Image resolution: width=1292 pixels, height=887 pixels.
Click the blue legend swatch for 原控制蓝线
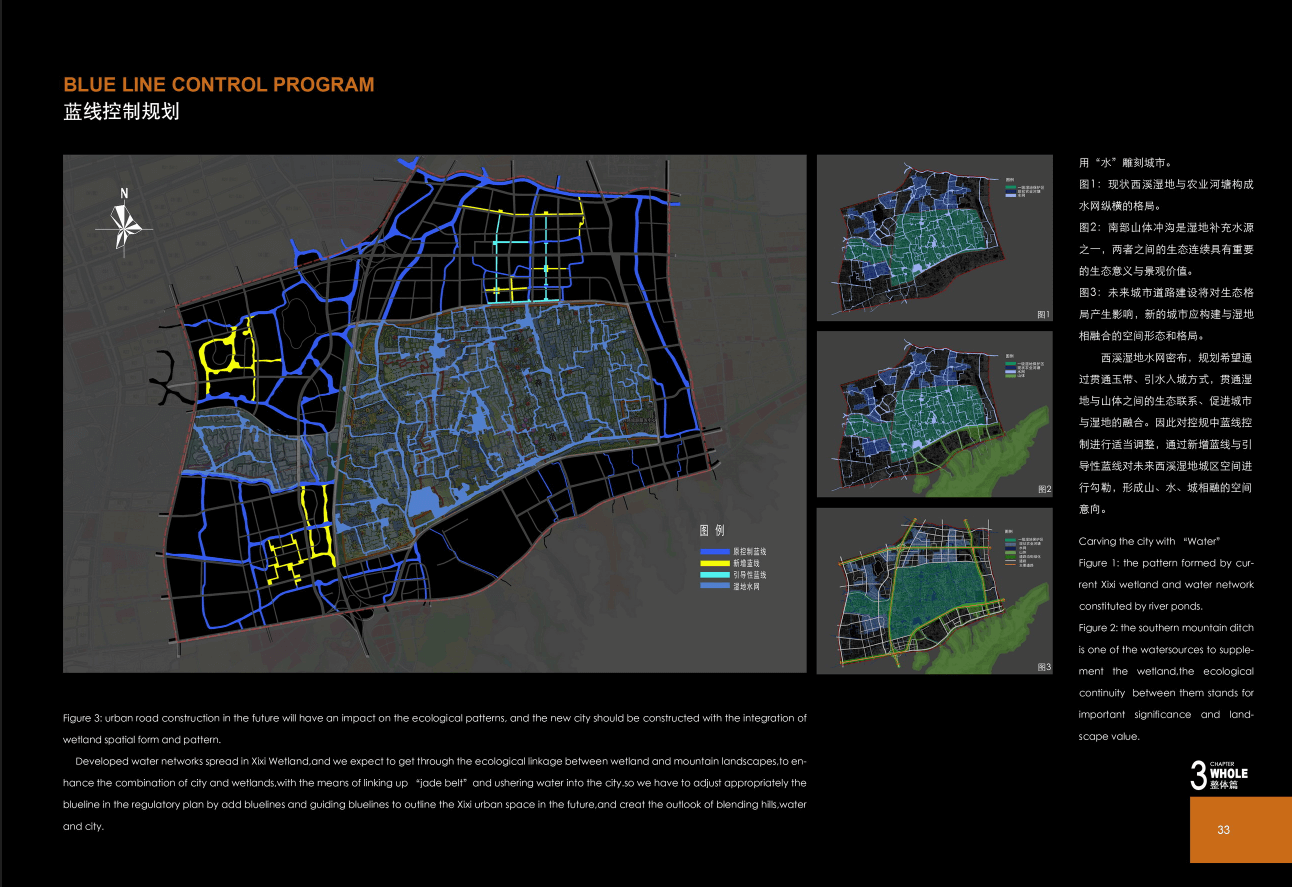714,551
